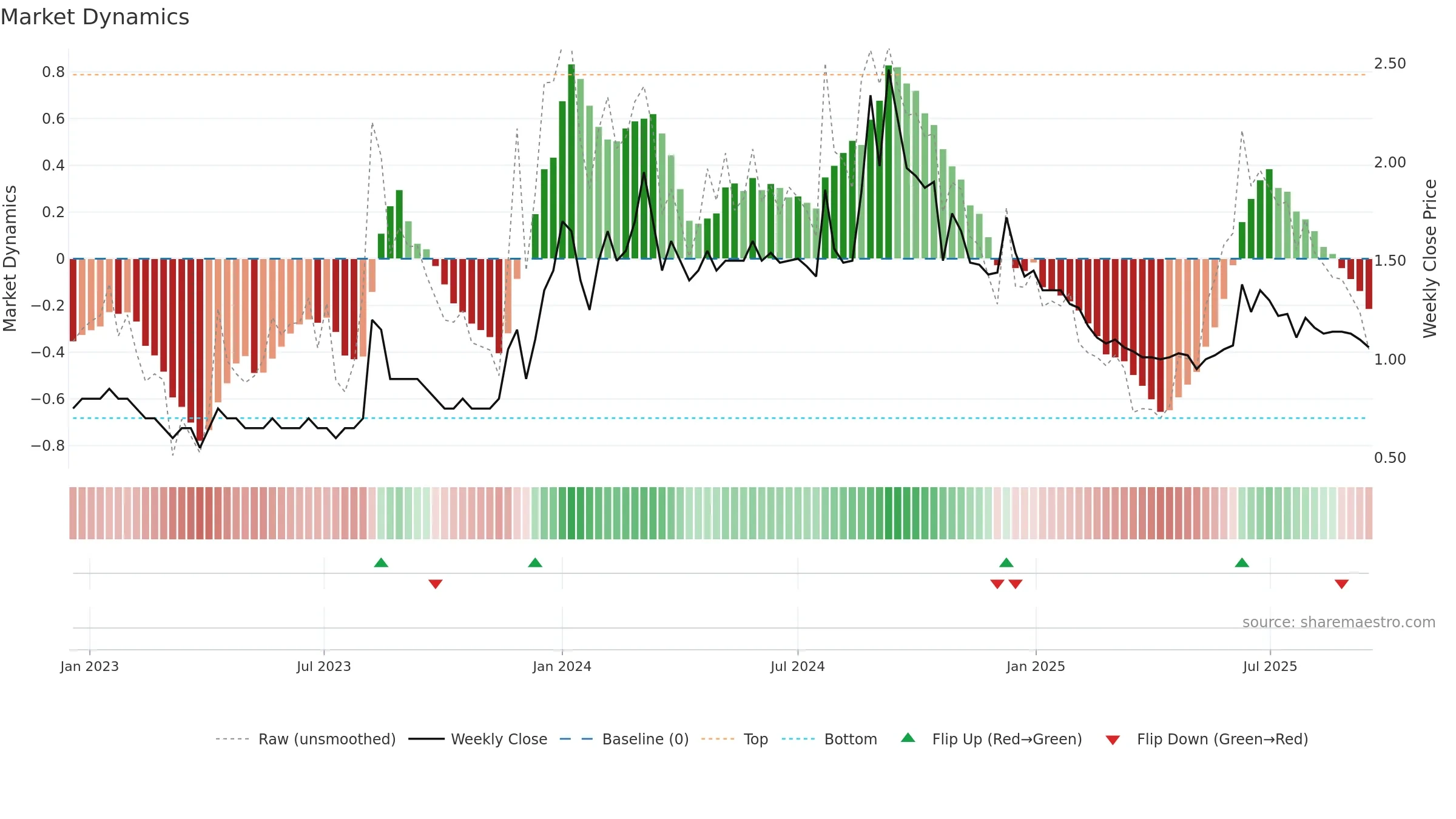Click the Jul 2023 axis label
Screen dimensions: 1456x819
point(324,666)
